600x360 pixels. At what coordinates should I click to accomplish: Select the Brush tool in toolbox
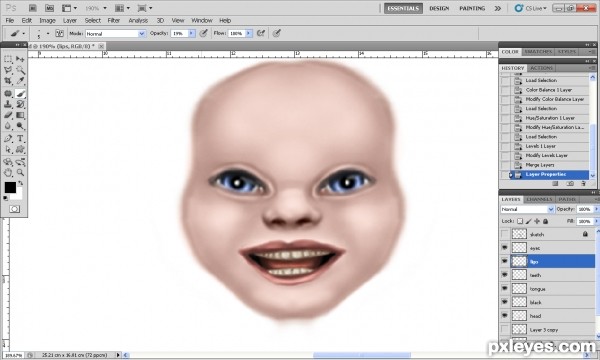20,93
